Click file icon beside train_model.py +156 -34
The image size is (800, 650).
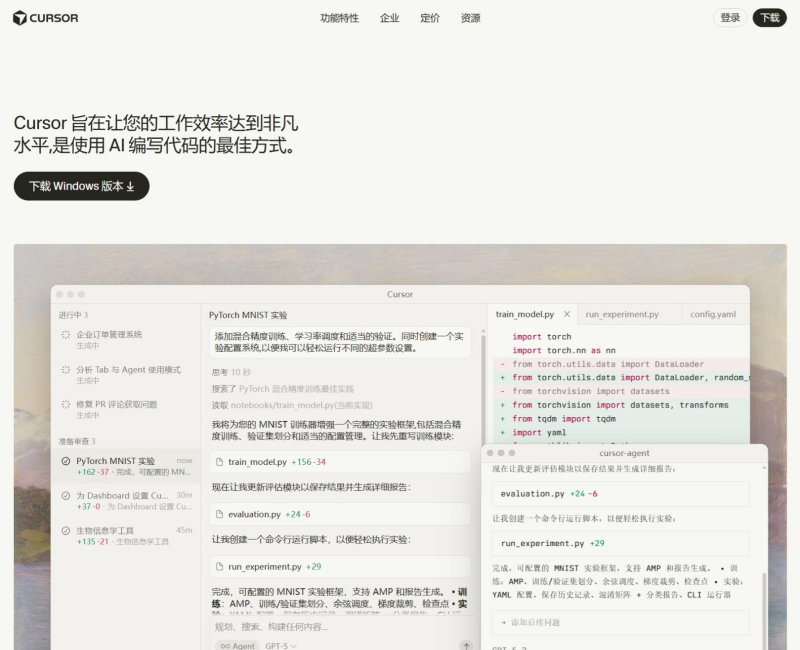tap(220, 462)
